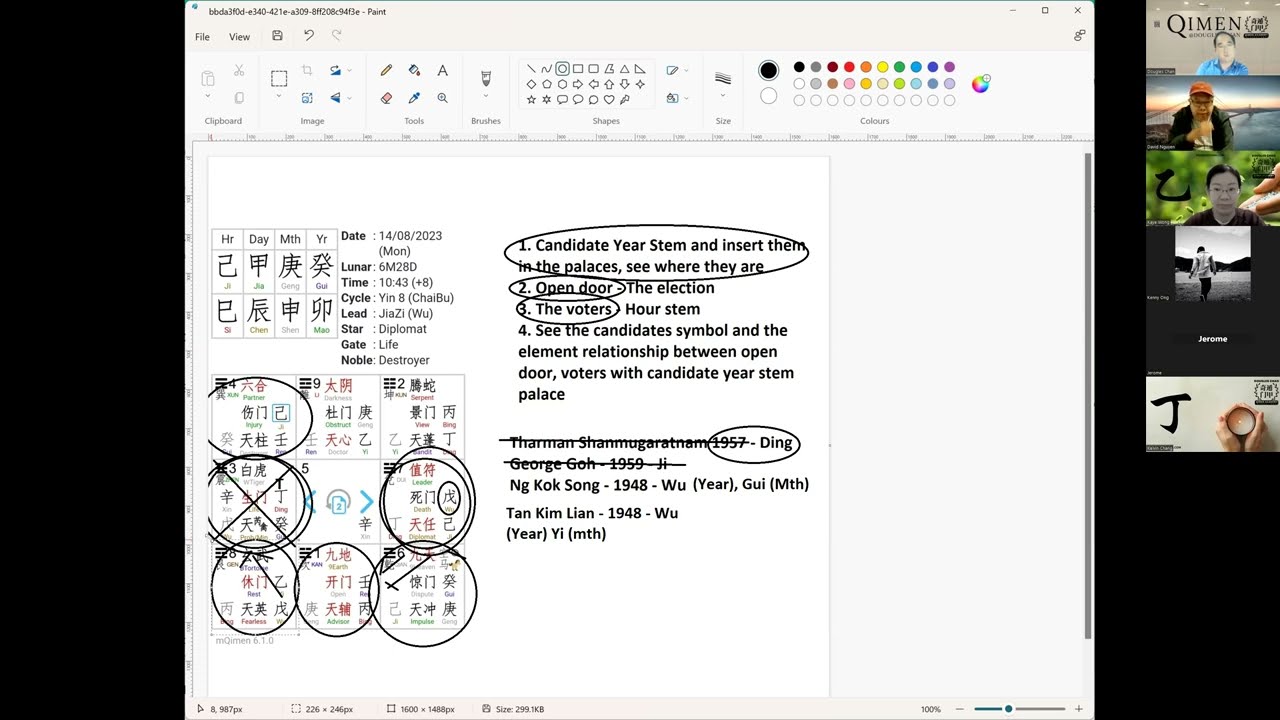The height and width of the screenshot is (720, 1280).
Task: Click the Undo arrow
Action: pyautogui.click(x=308, y=35)
